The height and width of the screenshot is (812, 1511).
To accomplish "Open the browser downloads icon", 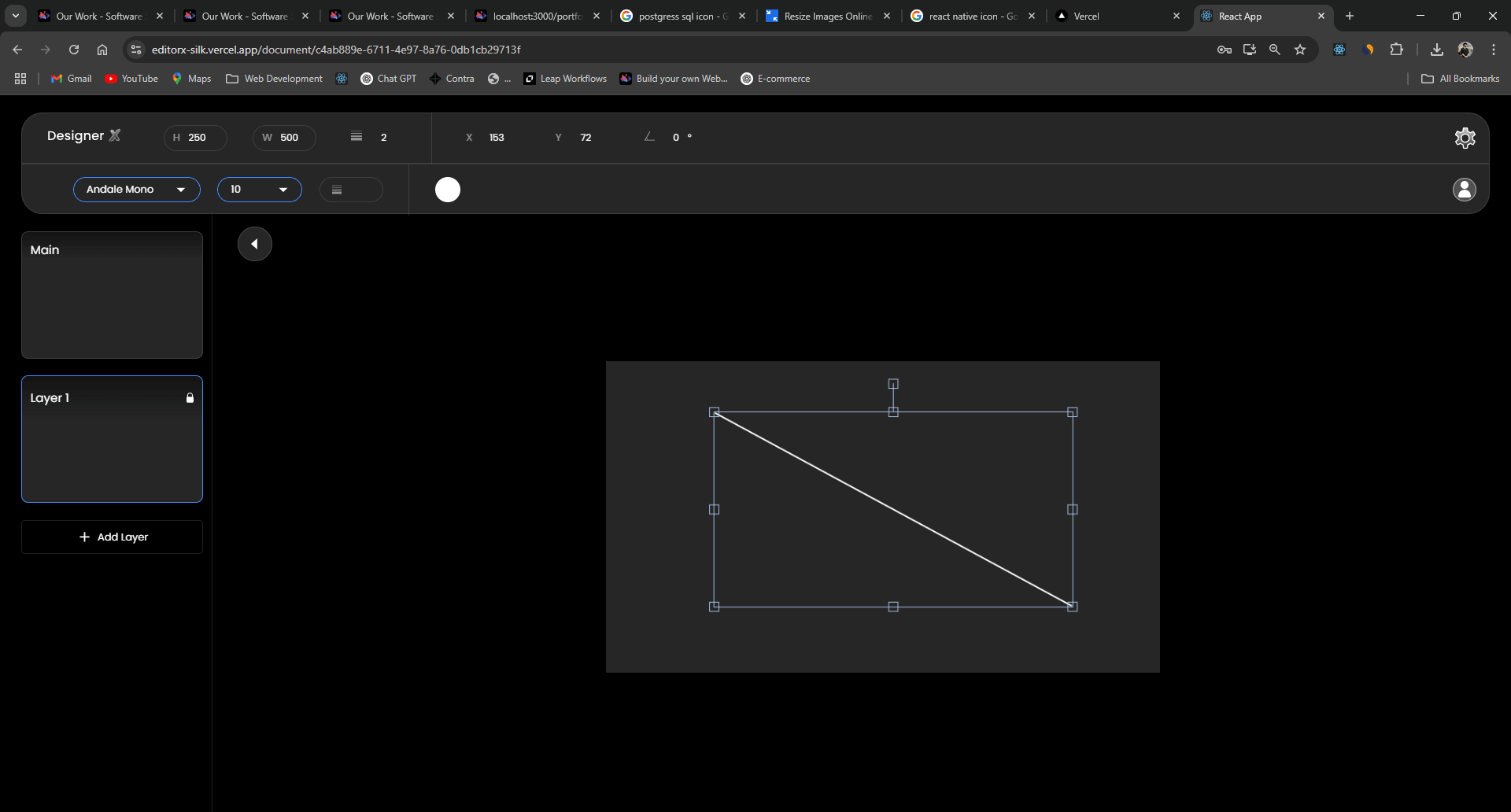I will 1437,50.
